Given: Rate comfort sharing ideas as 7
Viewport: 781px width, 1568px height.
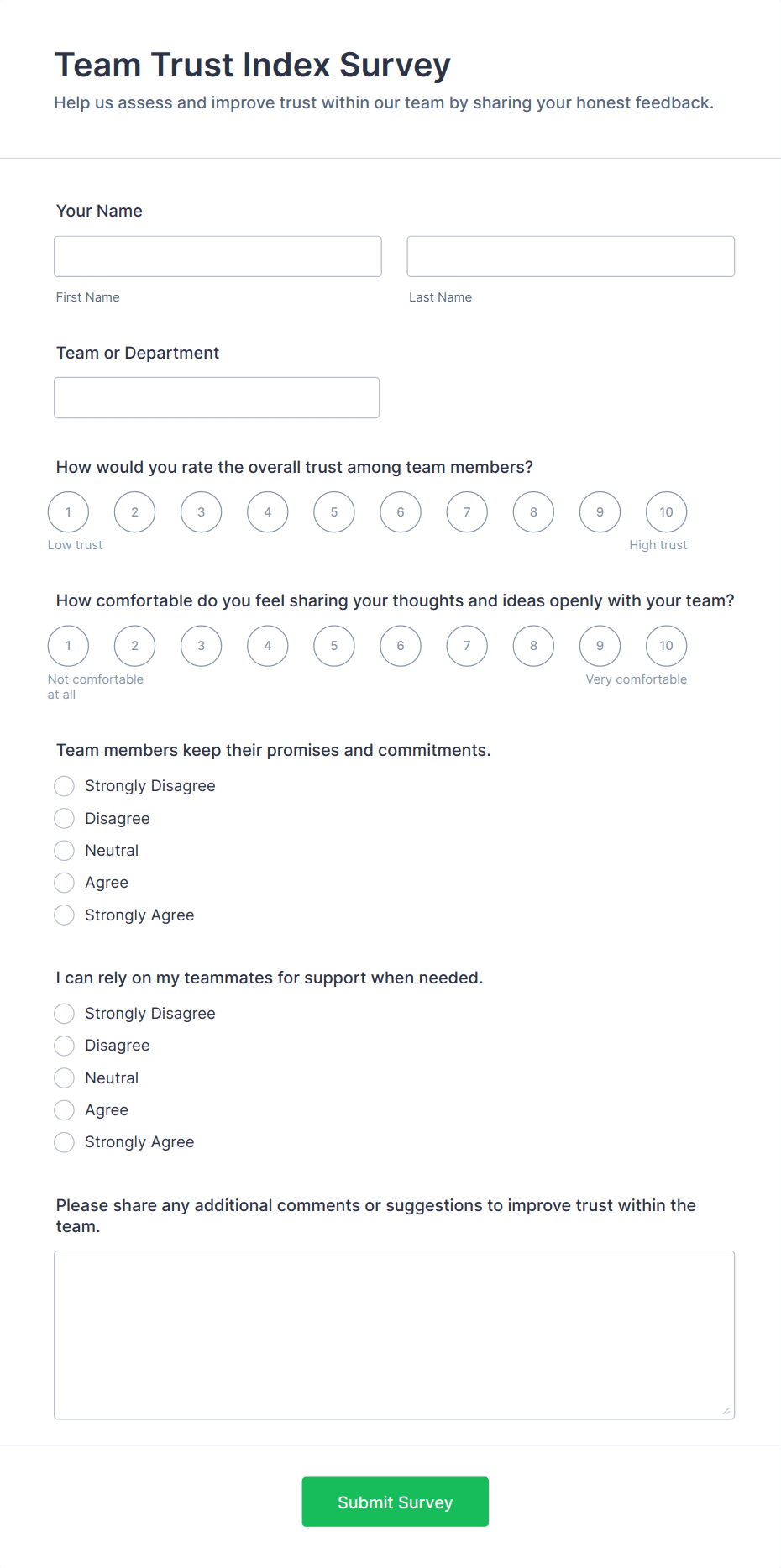Looking at the screenshot, I should (467, 646).
